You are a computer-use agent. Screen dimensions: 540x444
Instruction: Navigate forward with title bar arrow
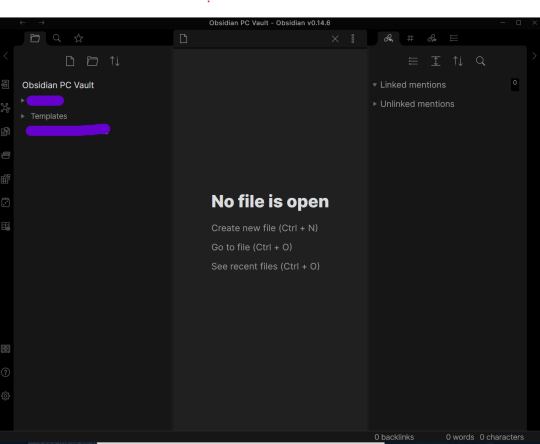point(42,23)
